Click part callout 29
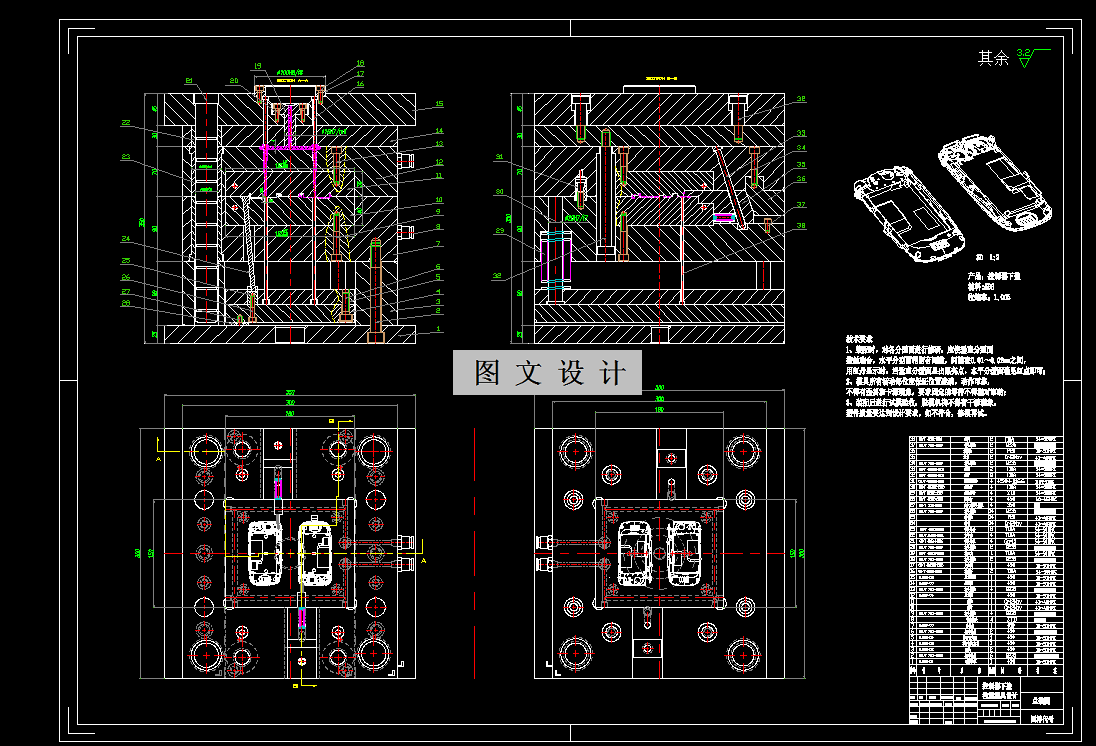The width and height of the screenshot is (1096, 746). pos(499,231)
